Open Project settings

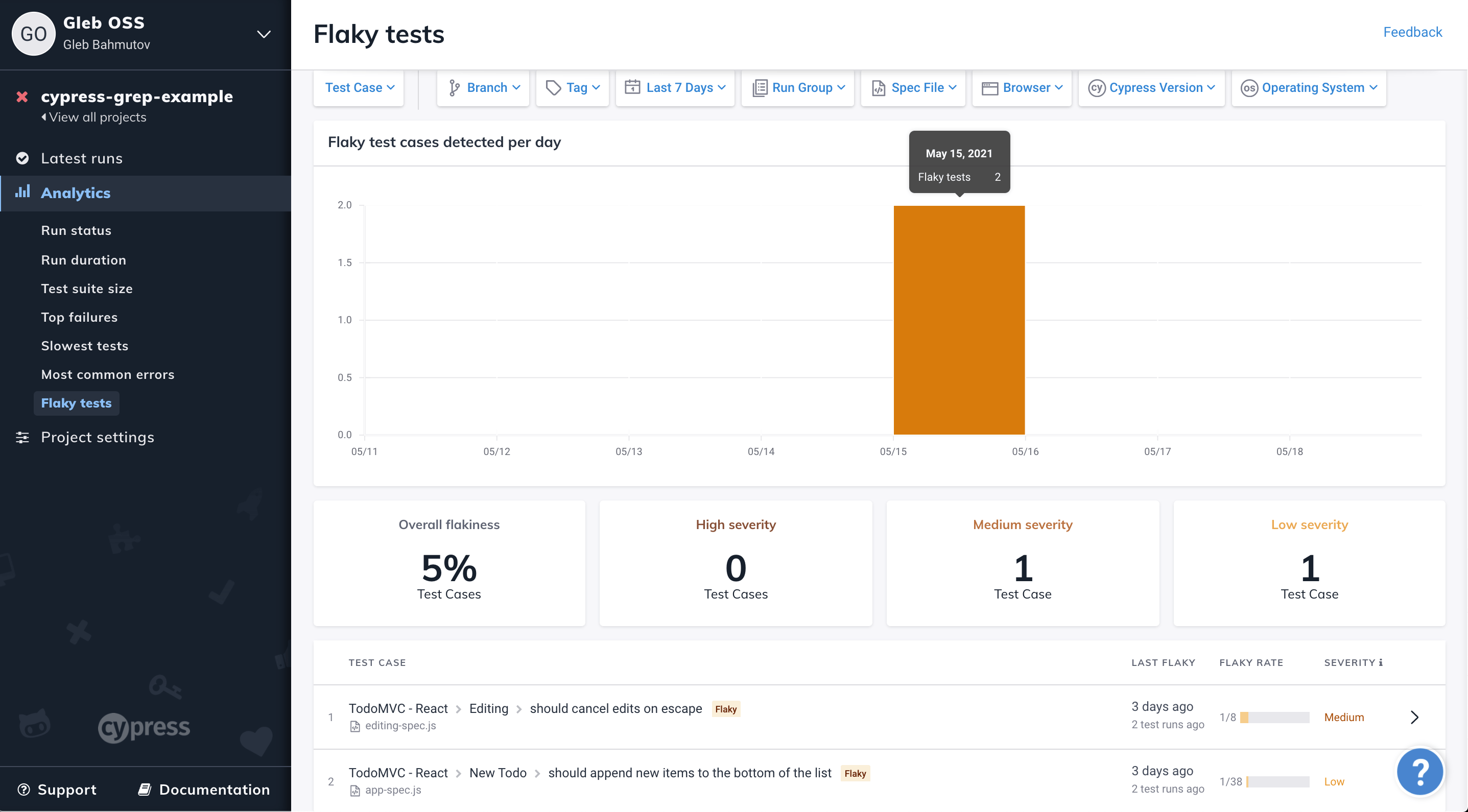click(98, 437)
